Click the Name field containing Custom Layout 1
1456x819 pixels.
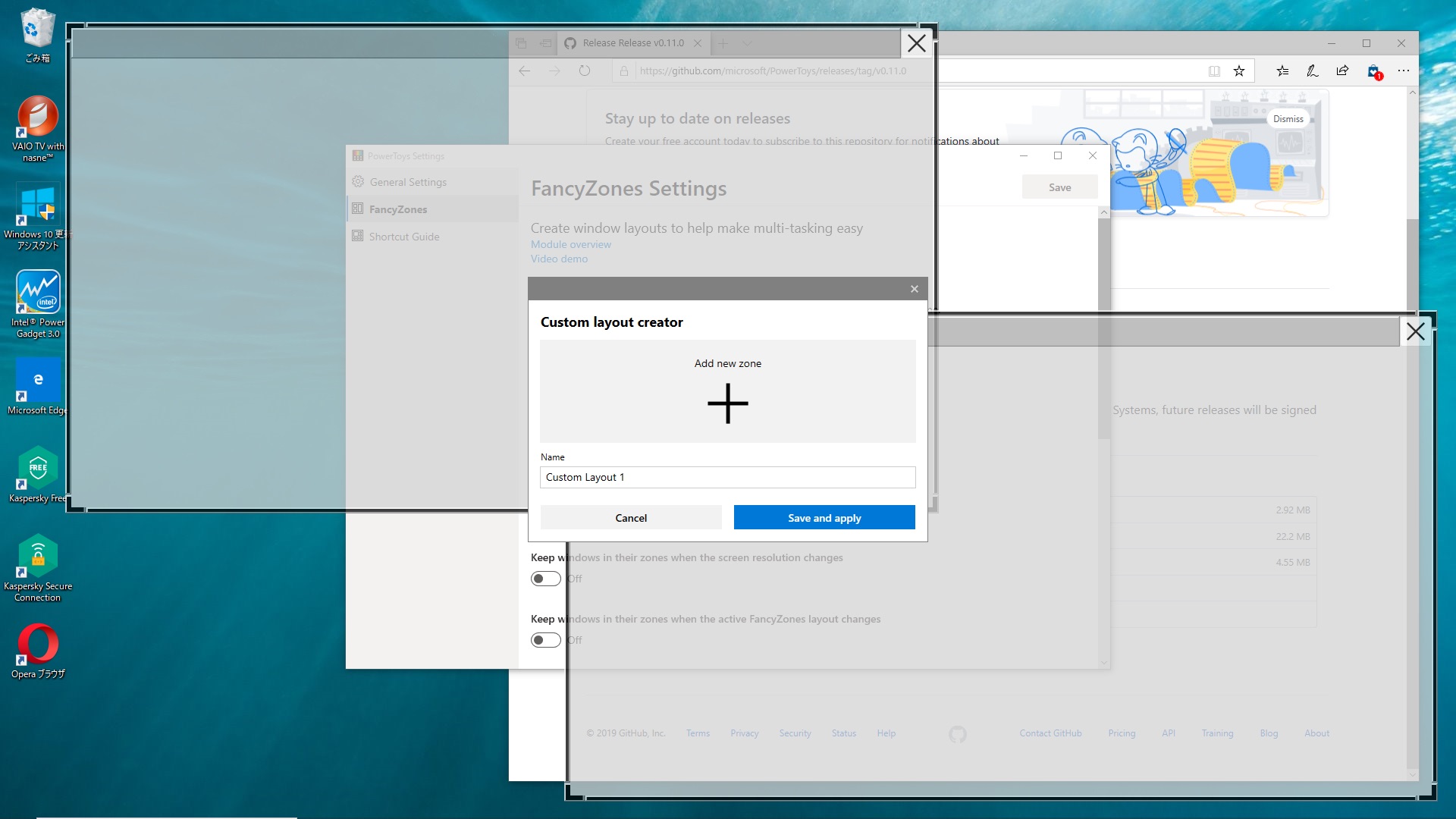[x=727, y=477]
